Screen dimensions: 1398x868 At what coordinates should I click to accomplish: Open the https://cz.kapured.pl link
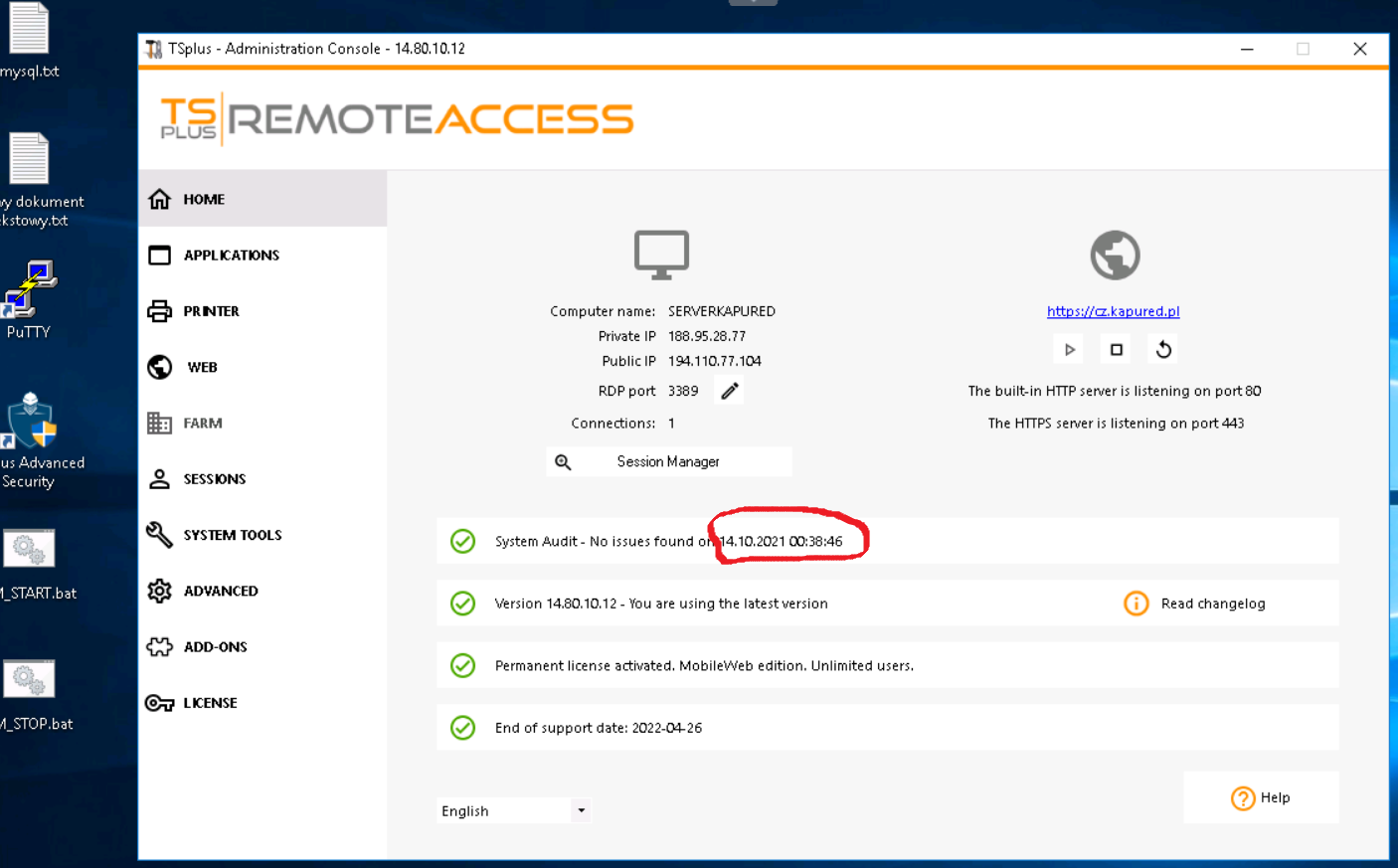pos(1113,311)
